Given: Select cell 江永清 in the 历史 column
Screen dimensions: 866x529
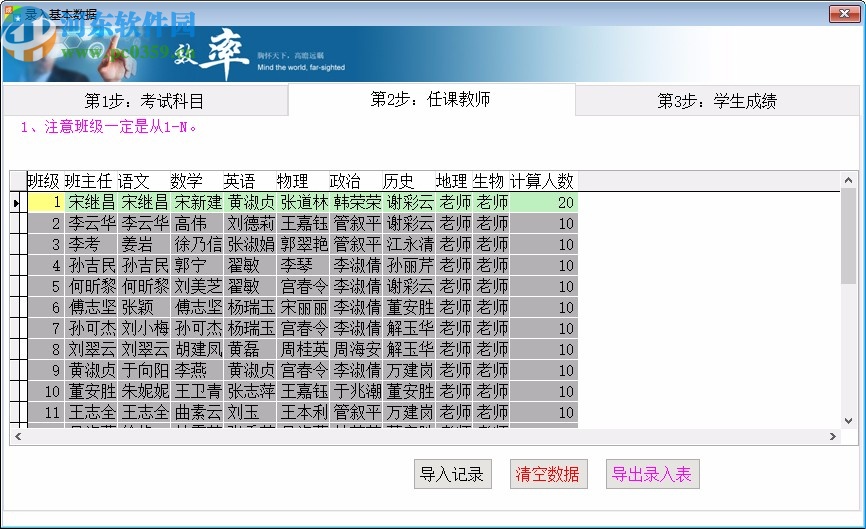Looking at the screenshot, I should (x=409, y=245).
